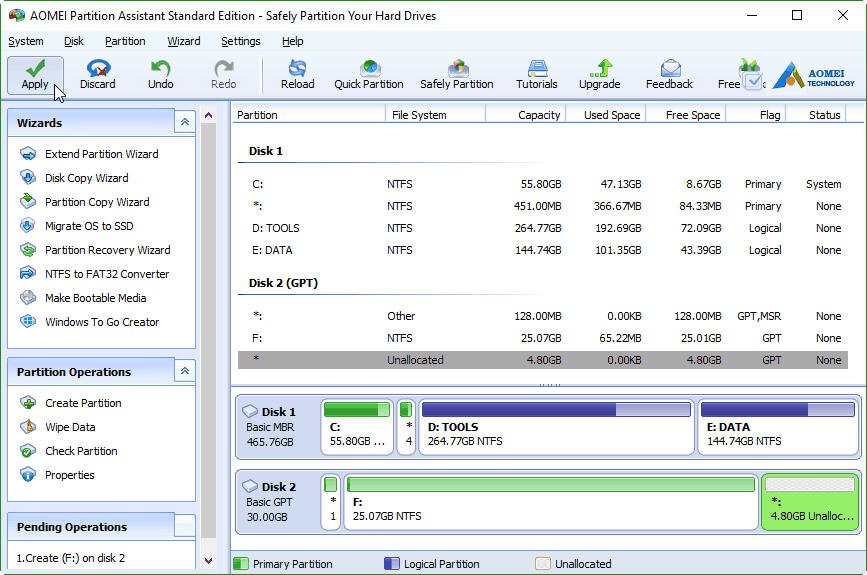
Task: Select pending operation Create (F:) on disk 2
Action: pos(71,558)
